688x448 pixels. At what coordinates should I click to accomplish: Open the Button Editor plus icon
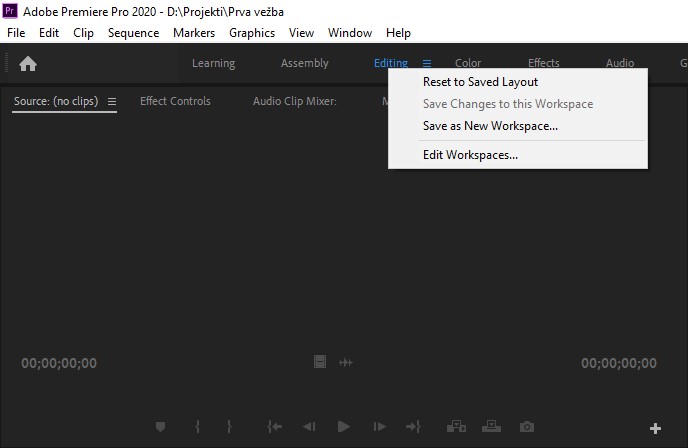655,428
